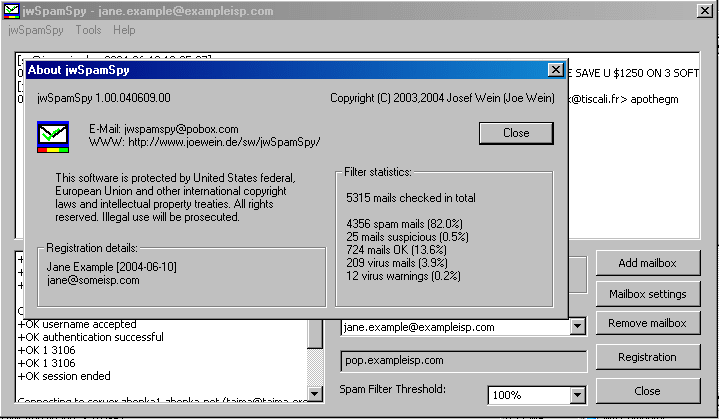
Task: Click '25 mails suspicious (0.5%)' statistic
Action: (x=407, y=237)
